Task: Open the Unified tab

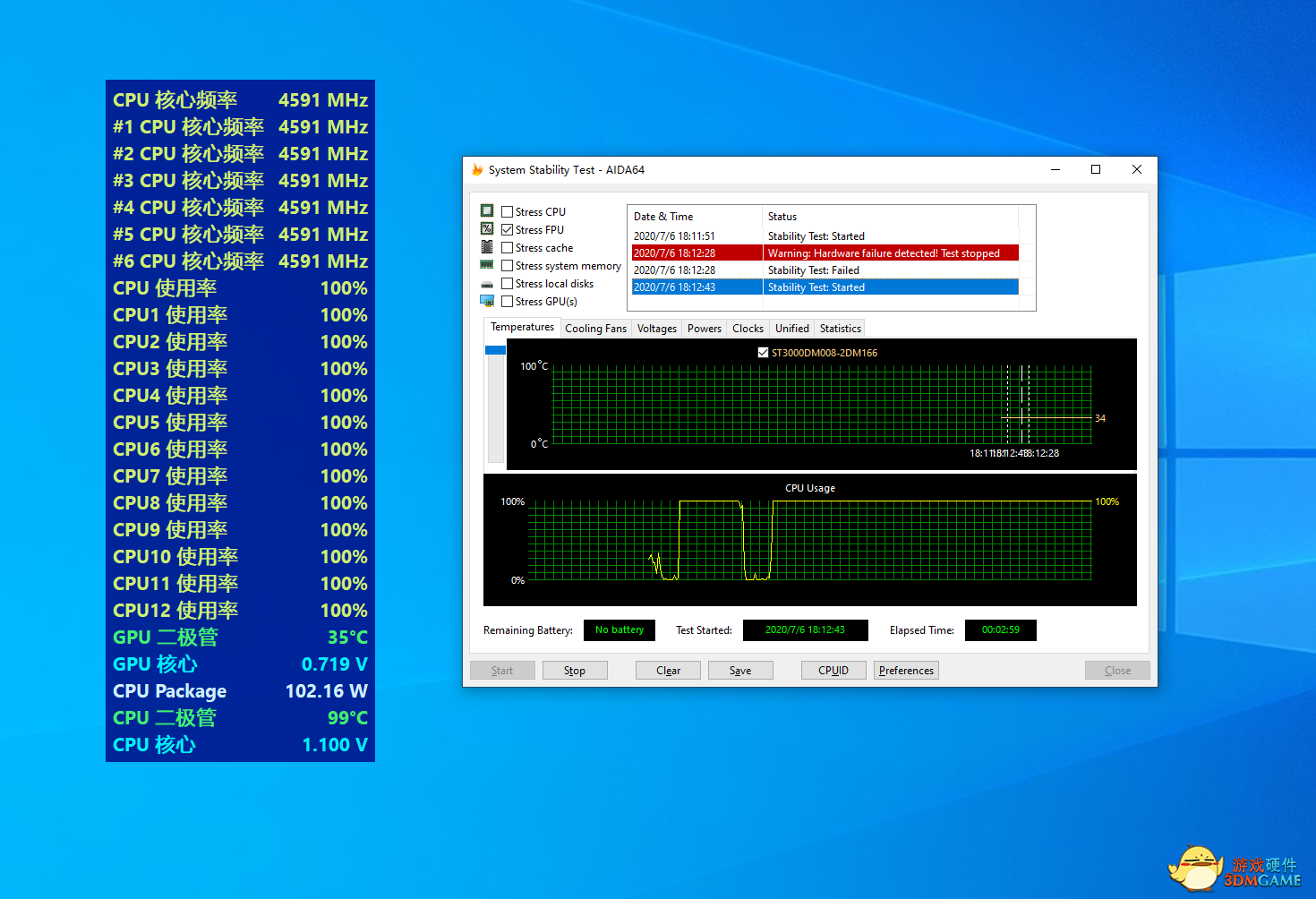Action: [x=792, y=329]
